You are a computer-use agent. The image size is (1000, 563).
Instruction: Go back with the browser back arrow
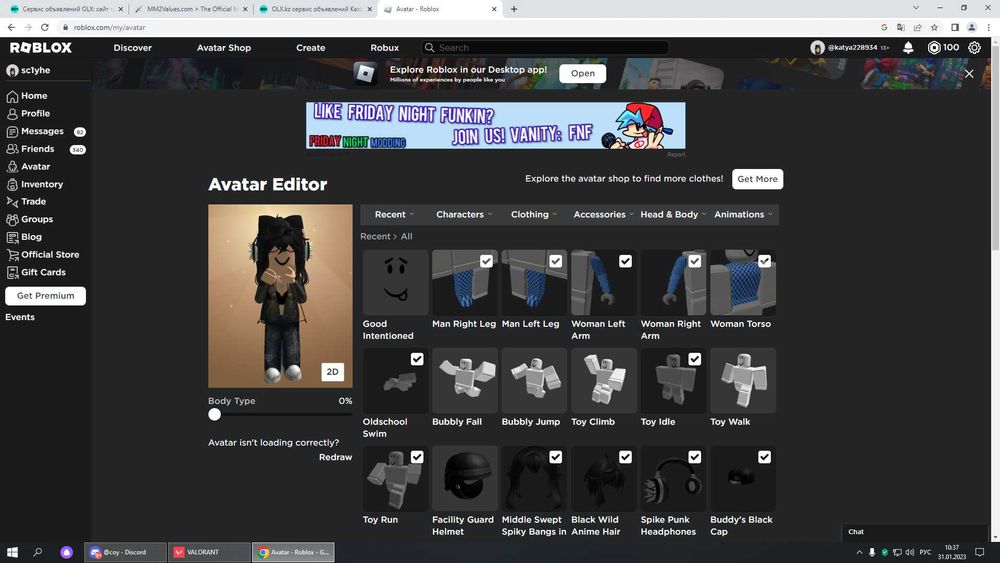[11, 27]
